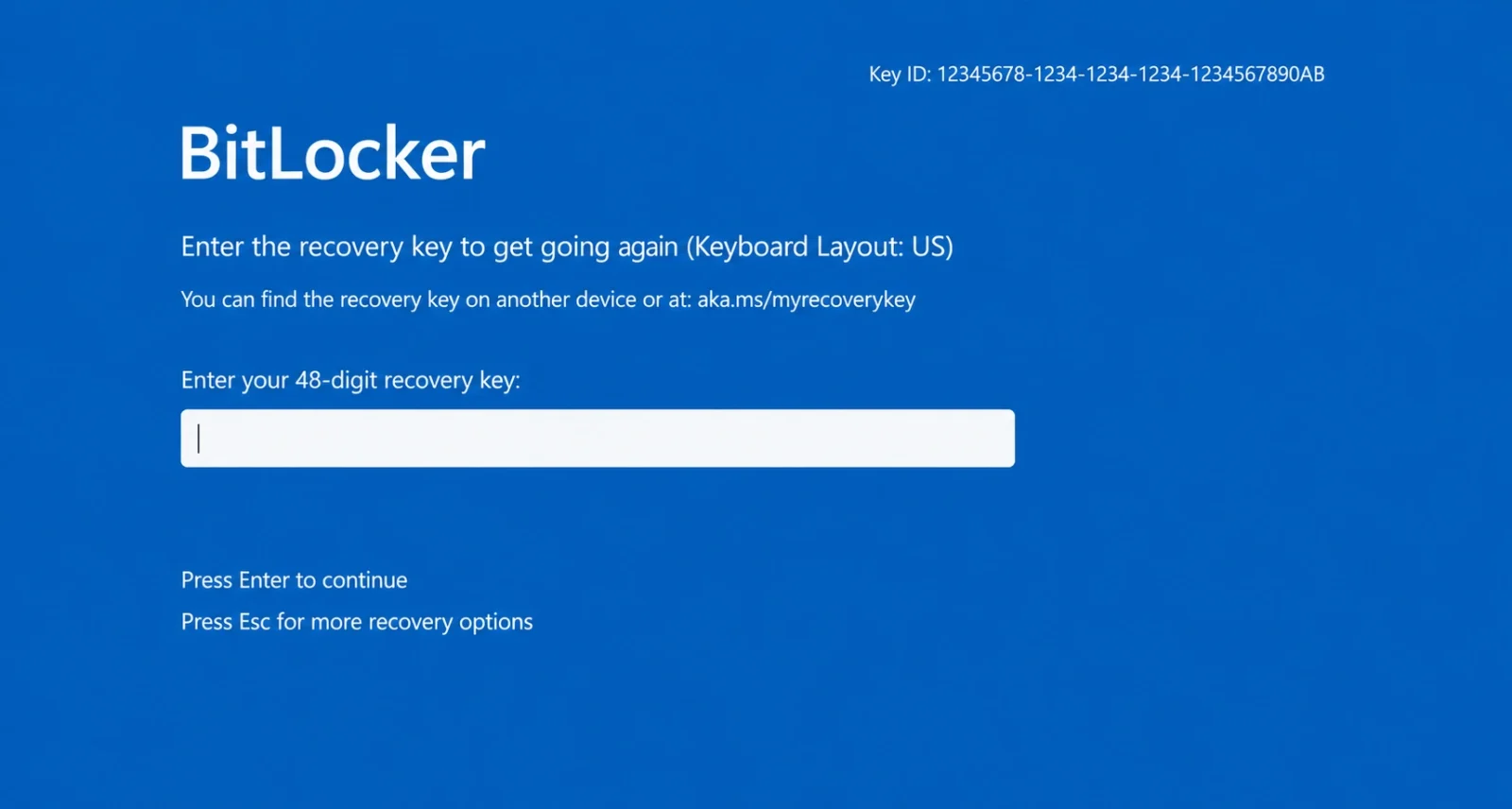Click the 48-digit recovery key input field
Viewport: 1512px width, 809px height.
[x=597, y=438]
